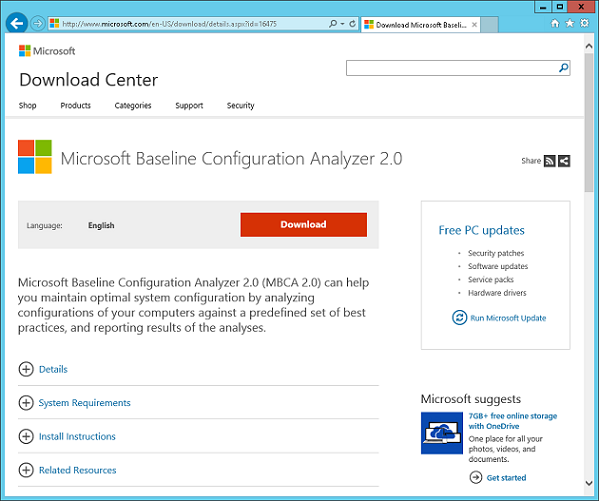This screenshot has width=599, height=501.
Task: Go back with the browser Back arrow
Action: (x=17, y=24)
